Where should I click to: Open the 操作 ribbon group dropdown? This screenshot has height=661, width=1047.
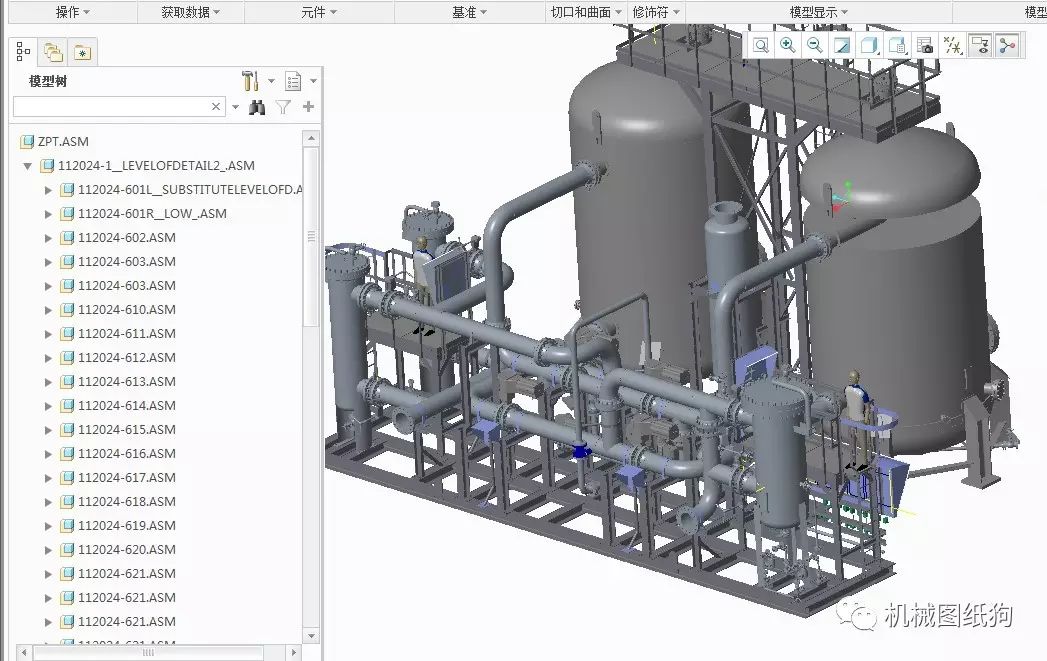(73, 12)
